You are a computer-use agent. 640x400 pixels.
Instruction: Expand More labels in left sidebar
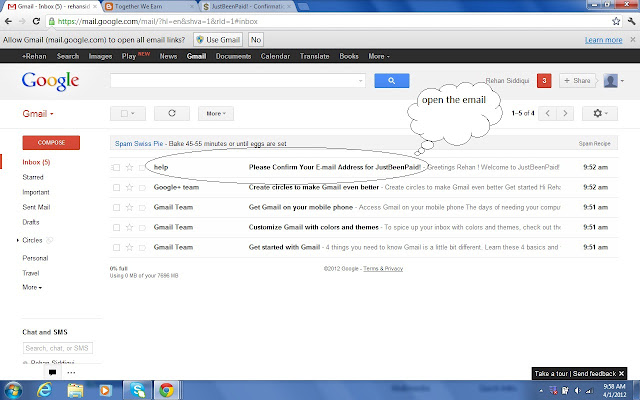[32, 287]
